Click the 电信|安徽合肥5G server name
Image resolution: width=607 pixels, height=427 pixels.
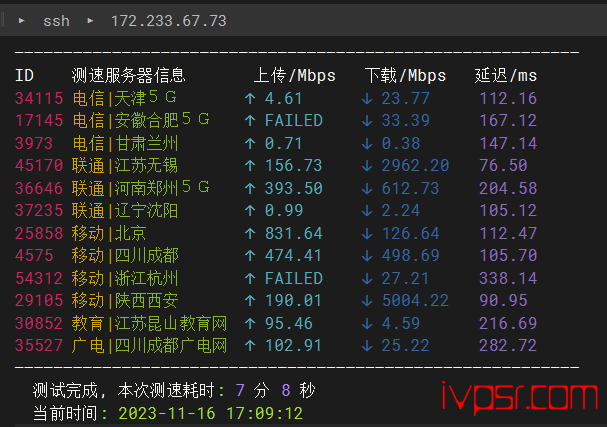tap(141, 120)
